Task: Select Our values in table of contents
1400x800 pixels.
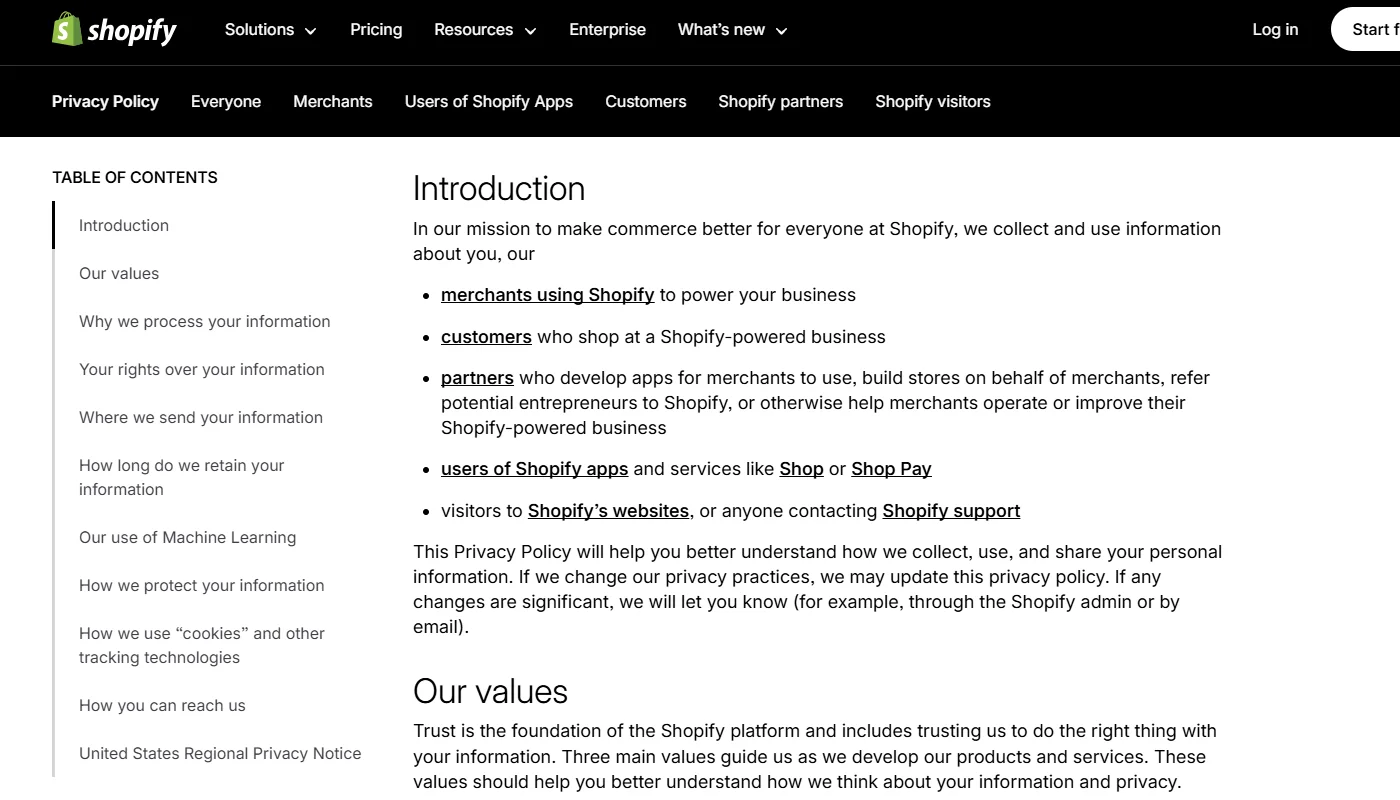Action: (118, 273)
